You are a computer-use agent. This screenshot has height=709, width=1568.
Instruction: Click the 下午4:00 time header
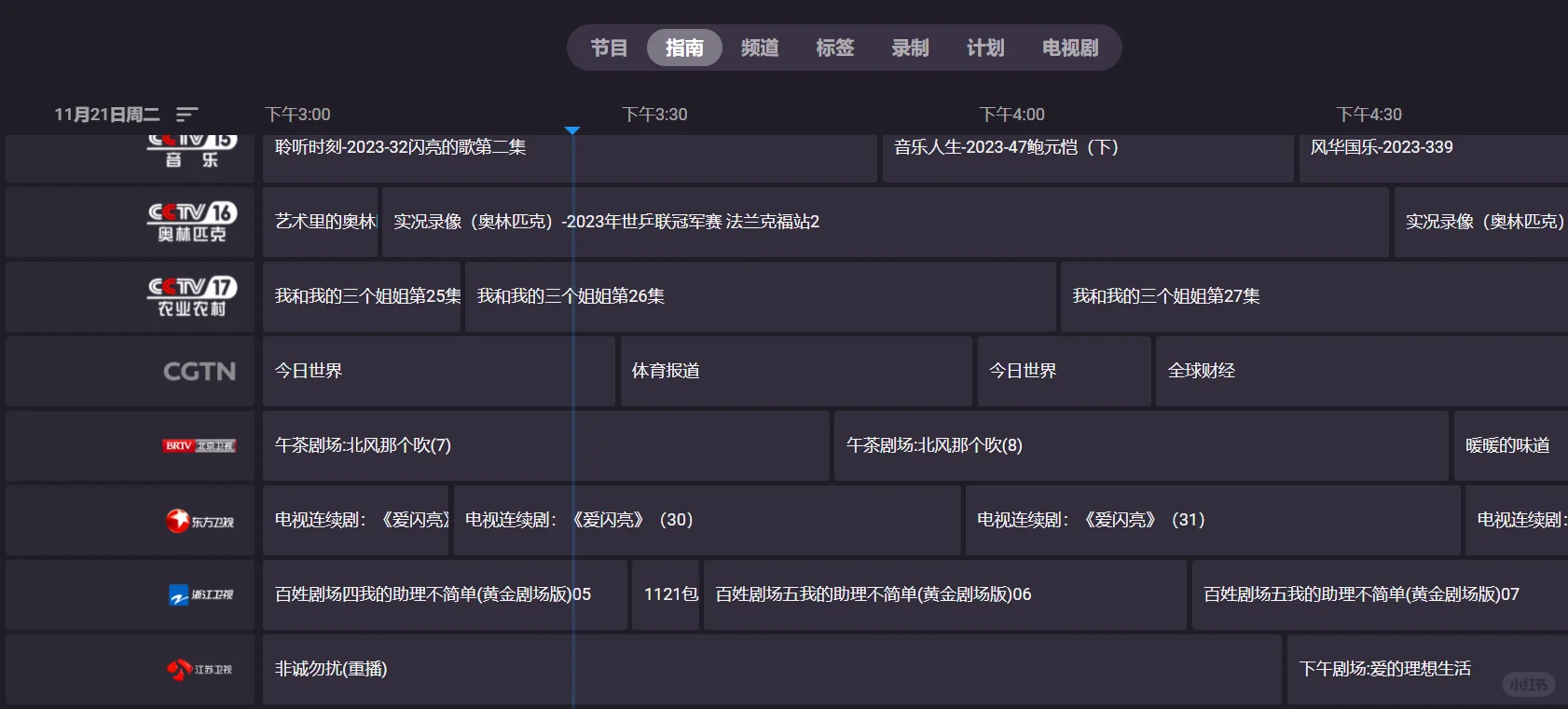(x=1011, y=115)
